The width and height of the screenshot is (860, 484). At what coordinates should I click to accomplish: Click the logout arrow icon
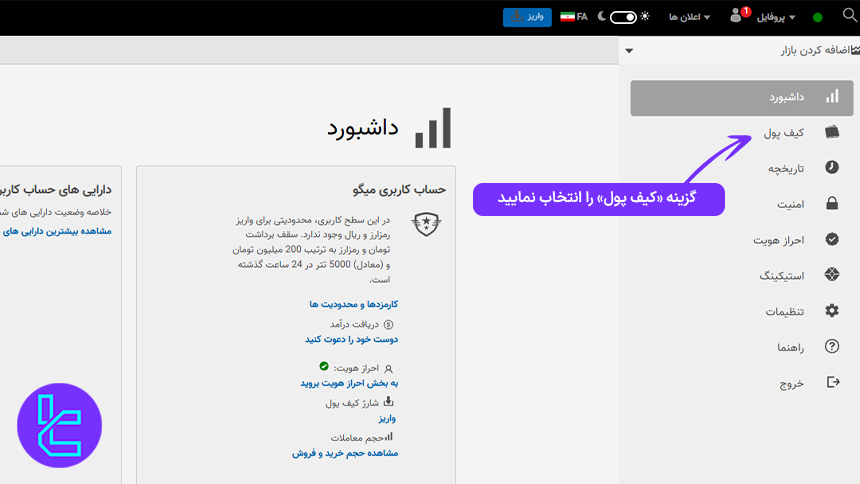833,382
